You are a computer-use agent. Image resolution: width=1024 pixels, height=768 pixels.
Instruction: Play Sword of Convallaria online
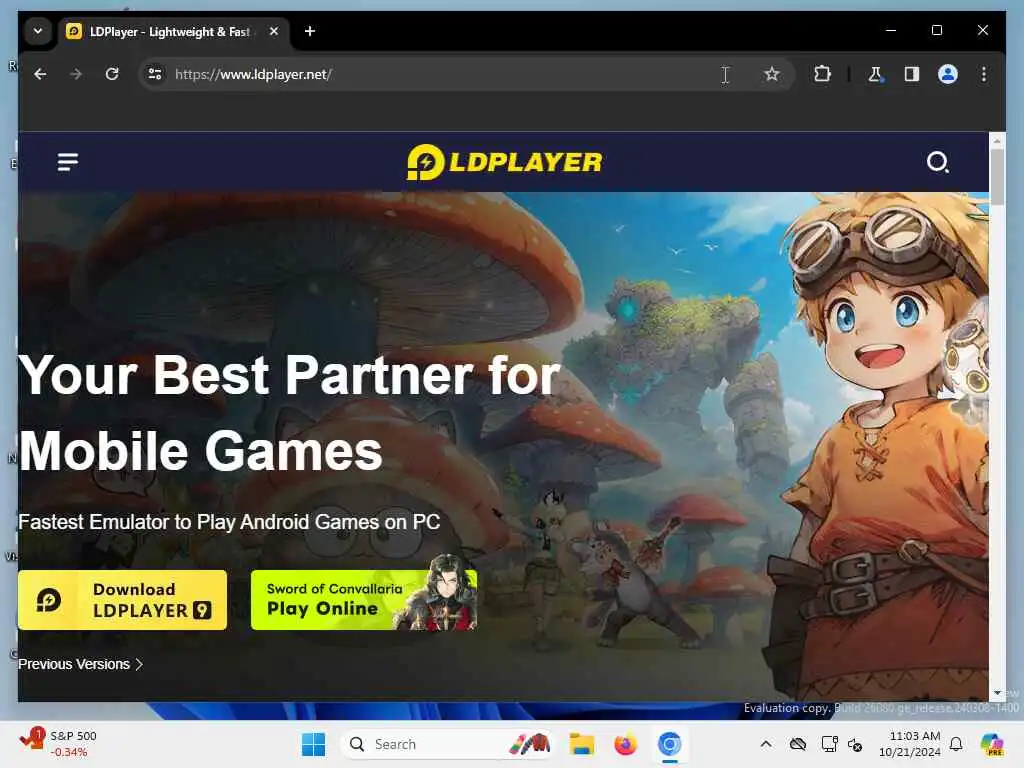pos(364,600)
